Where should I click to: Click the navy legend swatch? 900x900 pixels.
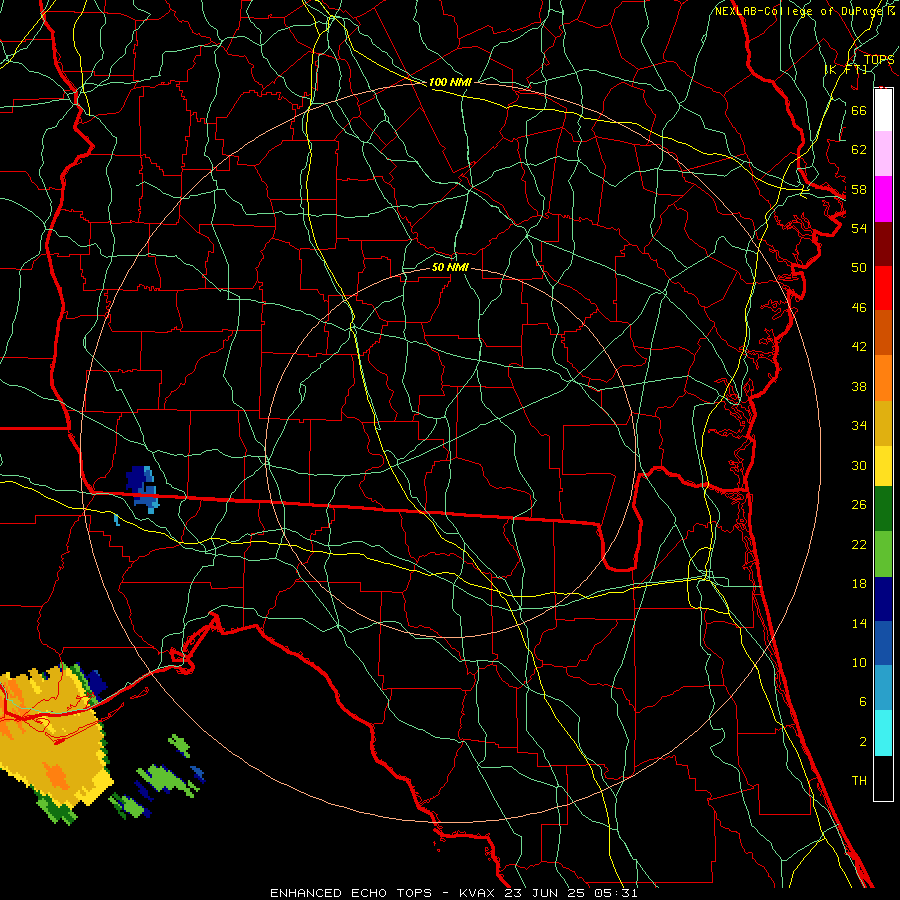(x=883, y=599)
